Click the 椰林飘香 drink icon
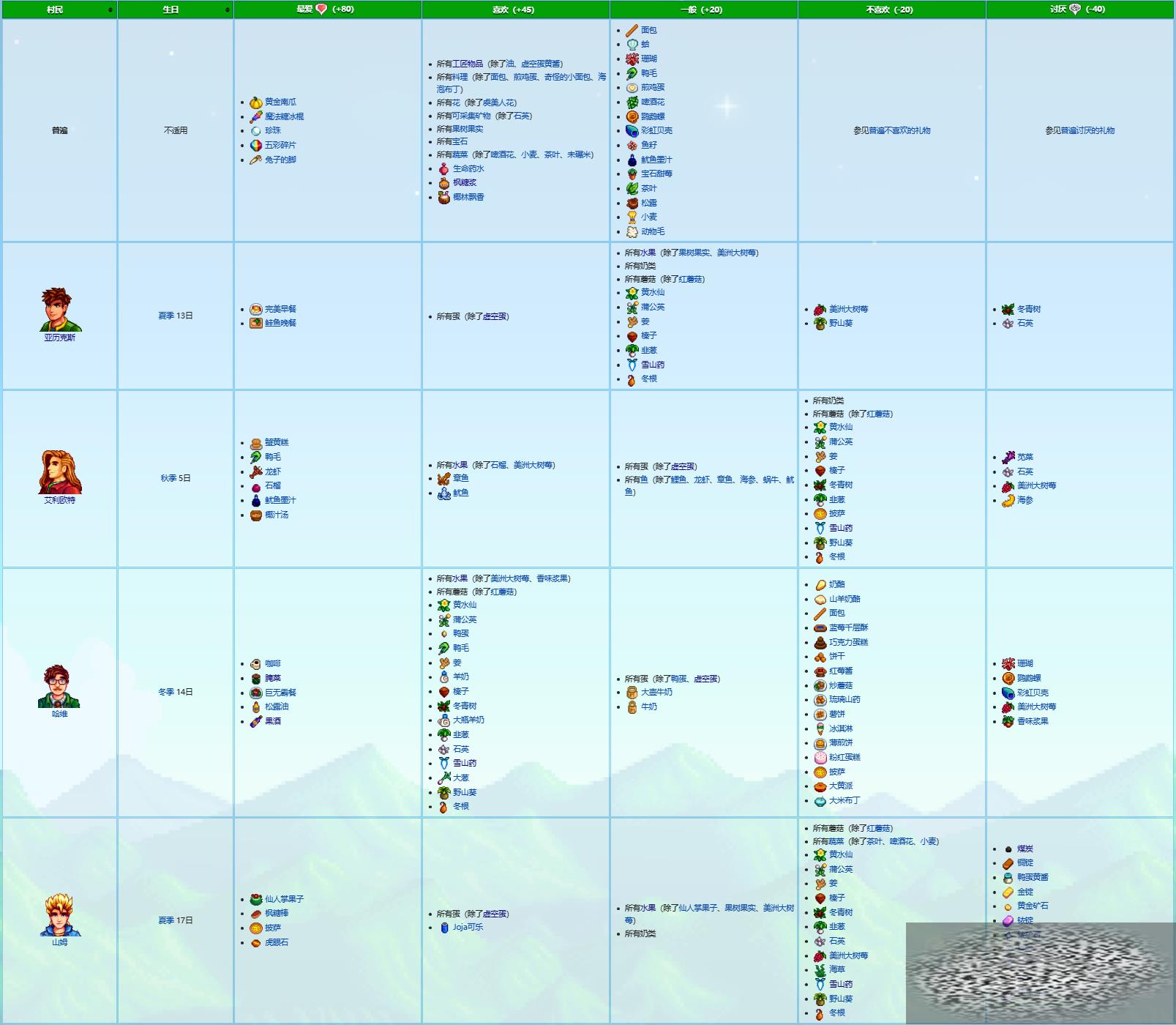This screenshot has width=1176, height=1025. point(443,198)
